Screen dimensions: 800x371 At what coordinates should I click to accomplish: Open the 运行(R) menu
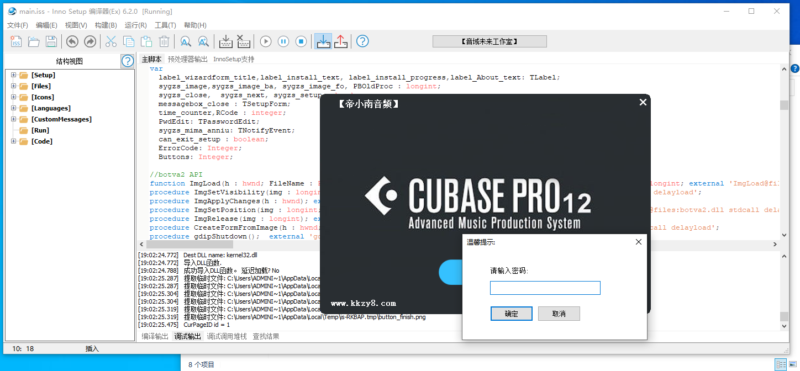click(x=136, y=25)
